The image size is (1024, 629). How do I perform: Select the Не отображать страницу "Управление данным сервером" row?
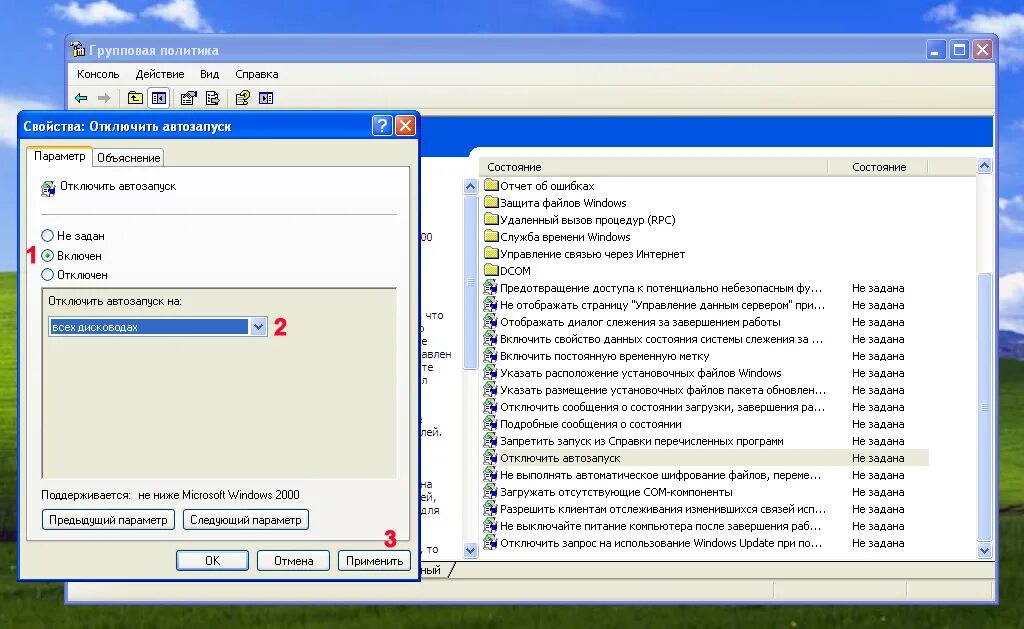(x=705, y=304)
